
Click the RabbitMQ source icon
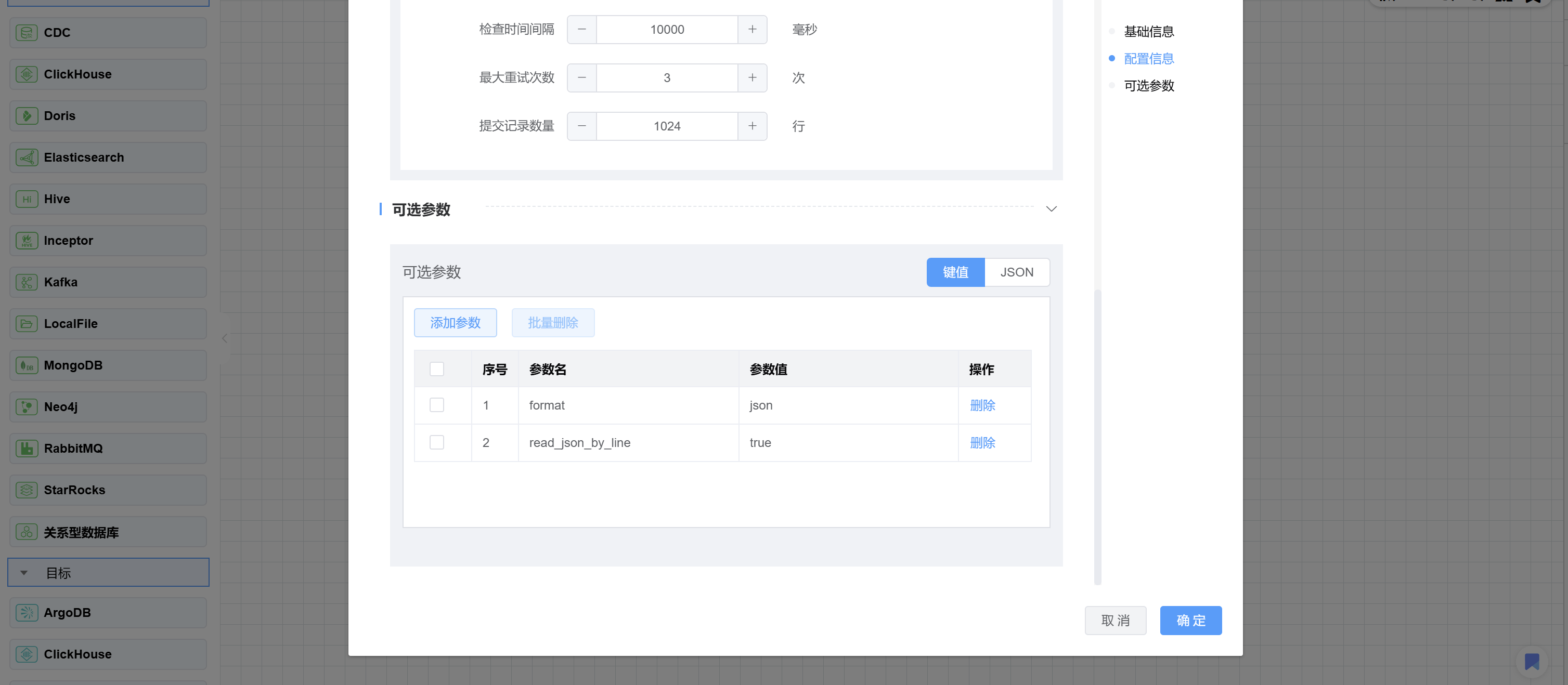pos(26,449)
